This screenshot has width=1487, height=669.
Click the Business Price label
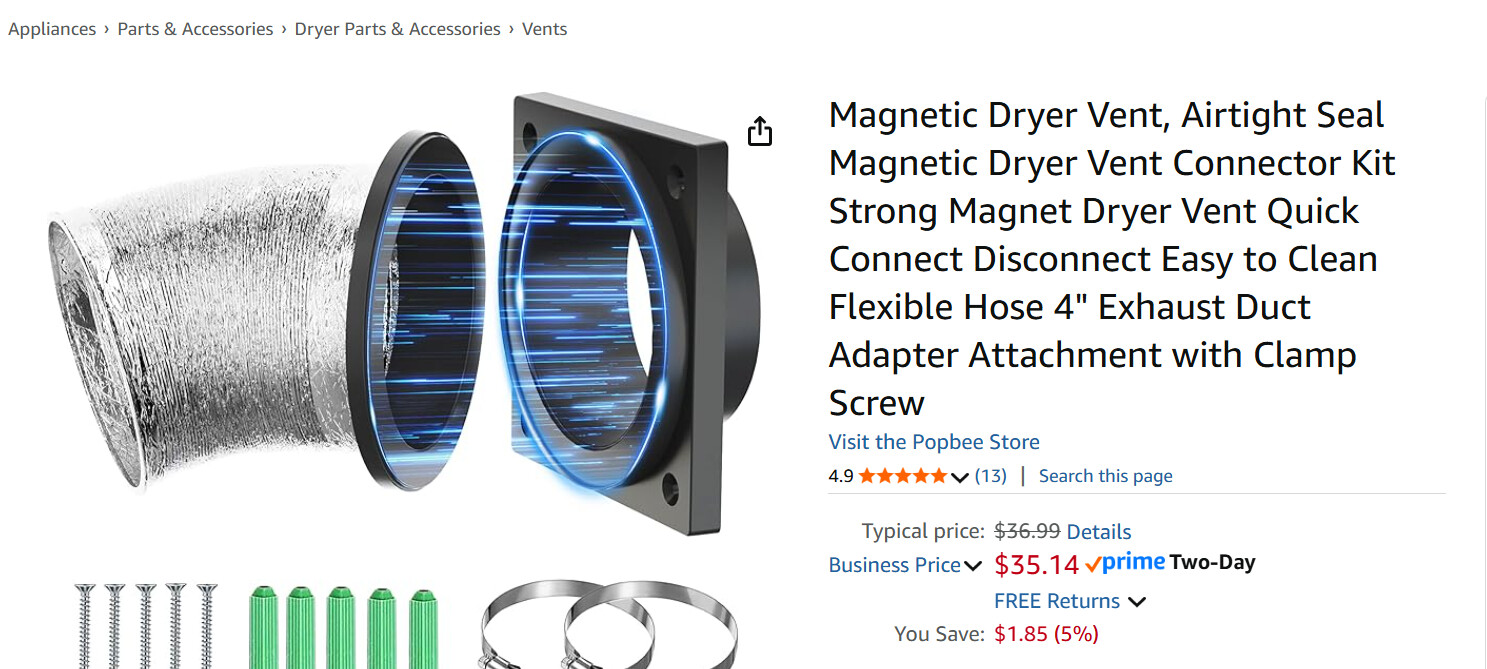click(x=895, y=565)
